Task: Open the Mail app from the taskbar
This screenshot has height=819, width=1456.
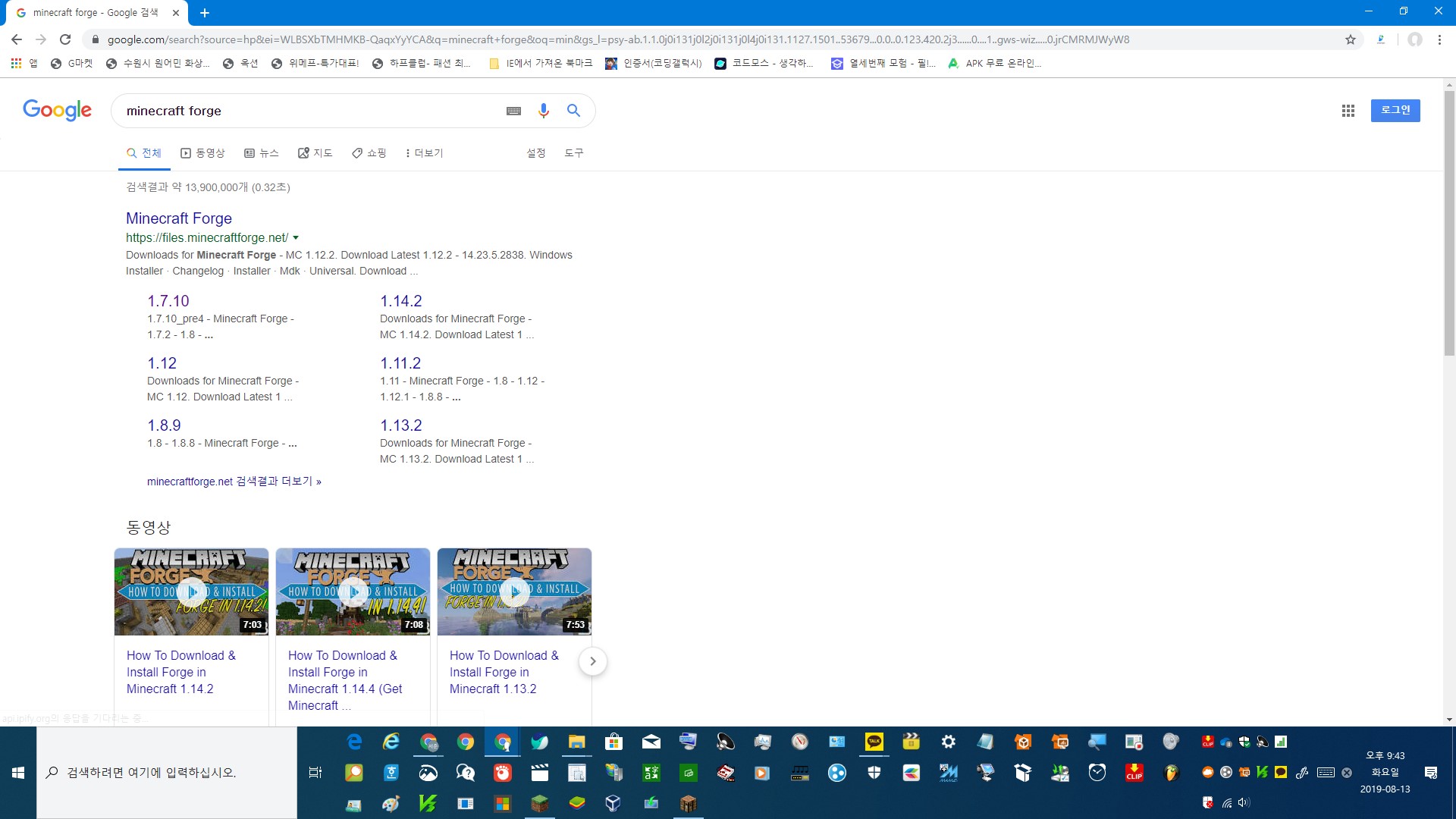Action: pos(651,742)
